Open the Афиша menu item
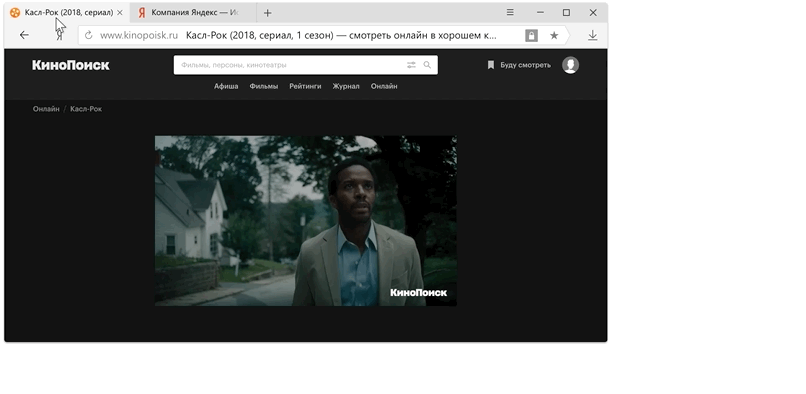This screenshot has width=806, height=394. (x=226, y=86)
